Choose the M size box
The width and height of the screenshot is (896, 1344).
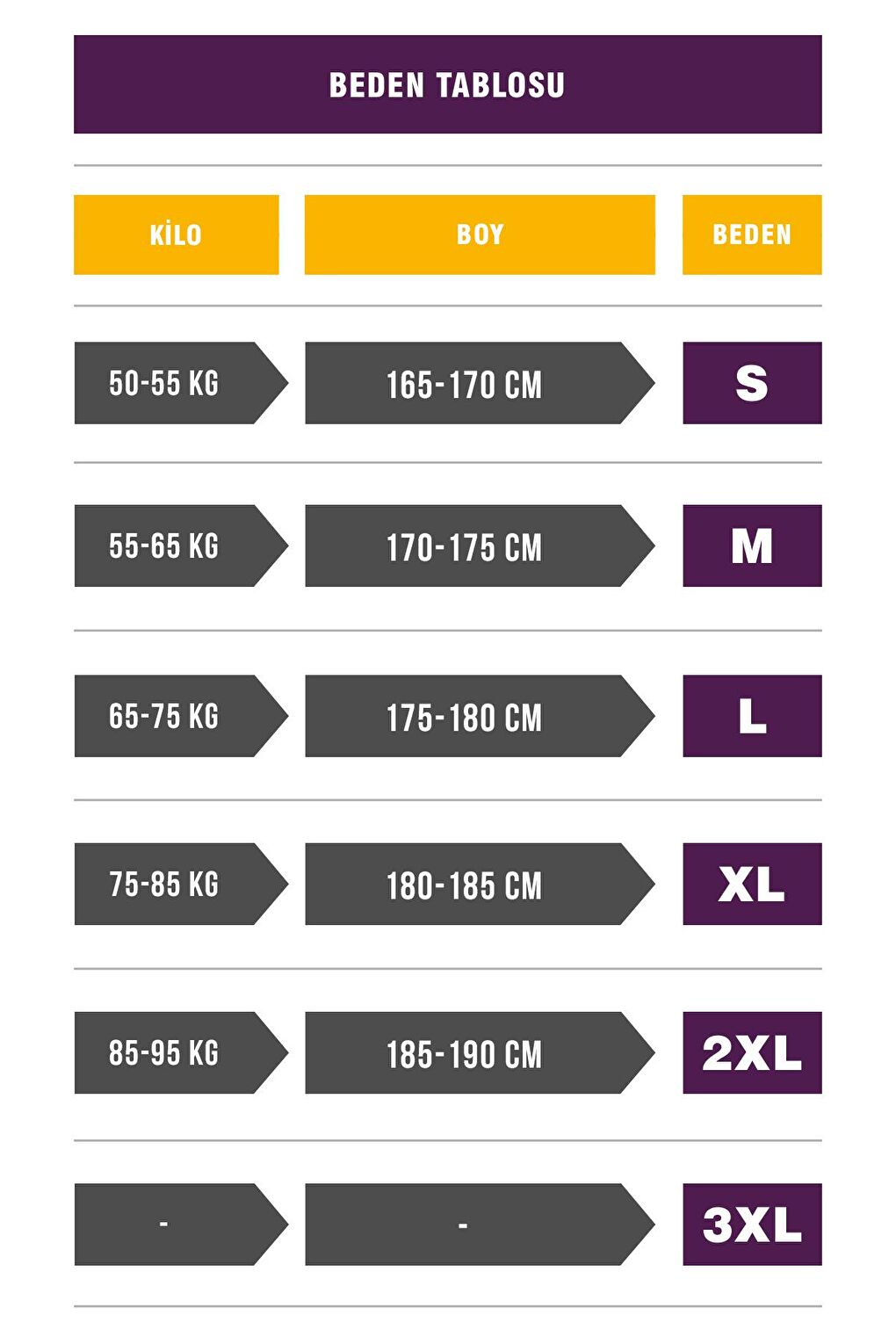point(752,546)
